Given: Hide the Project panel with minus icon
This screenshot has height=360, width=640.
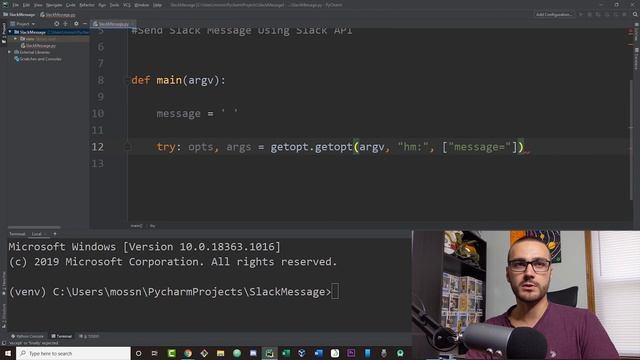Looking at the screenshot, I should (x=85, y=24).
